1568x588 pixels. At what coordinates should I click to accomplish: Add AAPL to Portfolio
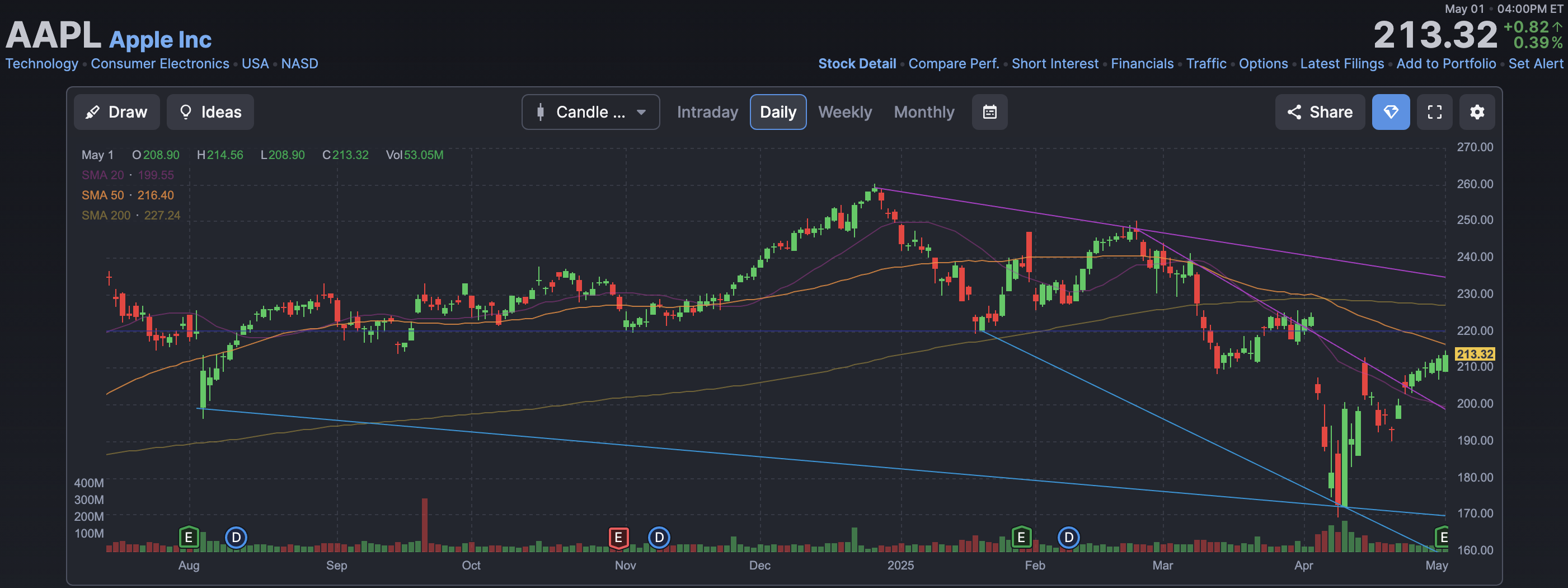[1445, 63]
